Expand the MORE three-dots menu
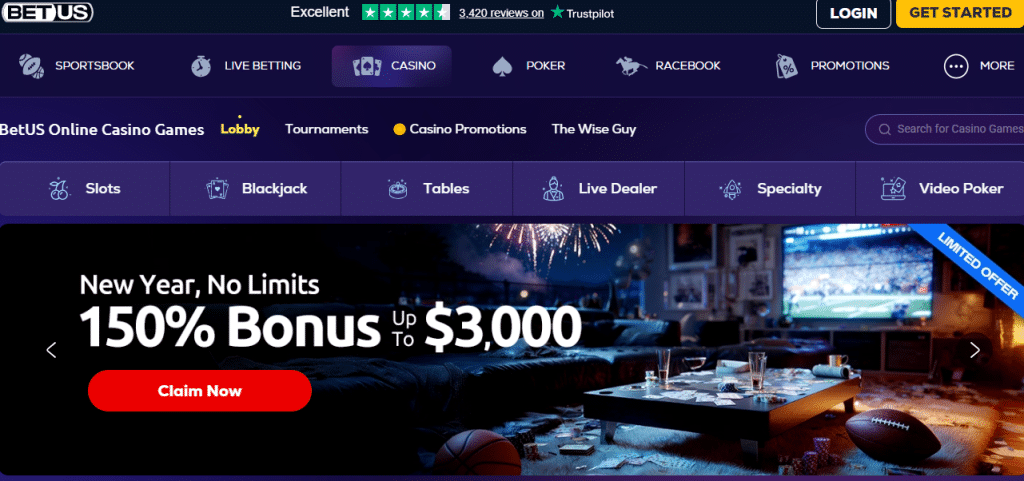This screenshot has width=1024, height=481. [956, 66]
